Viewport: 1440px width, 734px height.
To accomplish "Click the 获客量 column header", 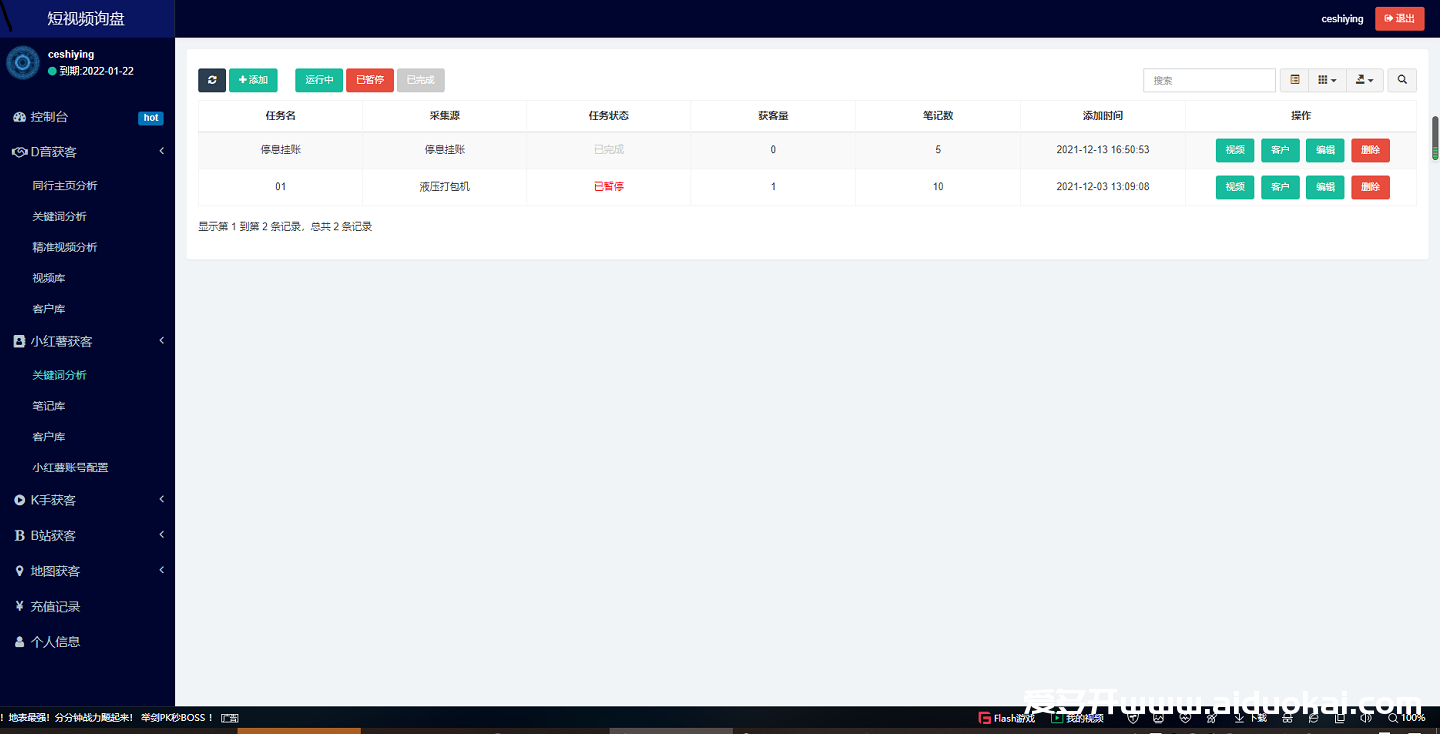I will coord(773,116).
